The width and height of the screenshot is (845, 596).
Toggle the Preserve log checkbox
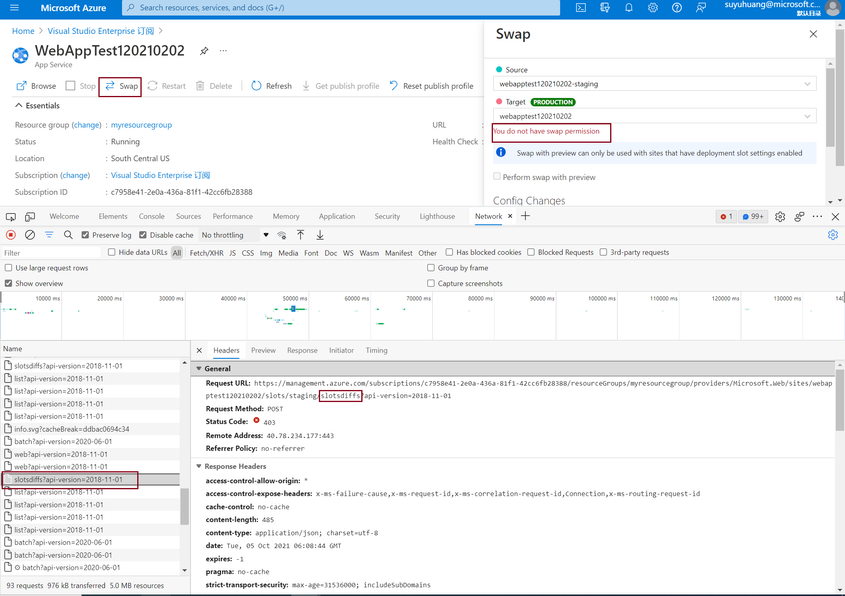pos(85,235)
